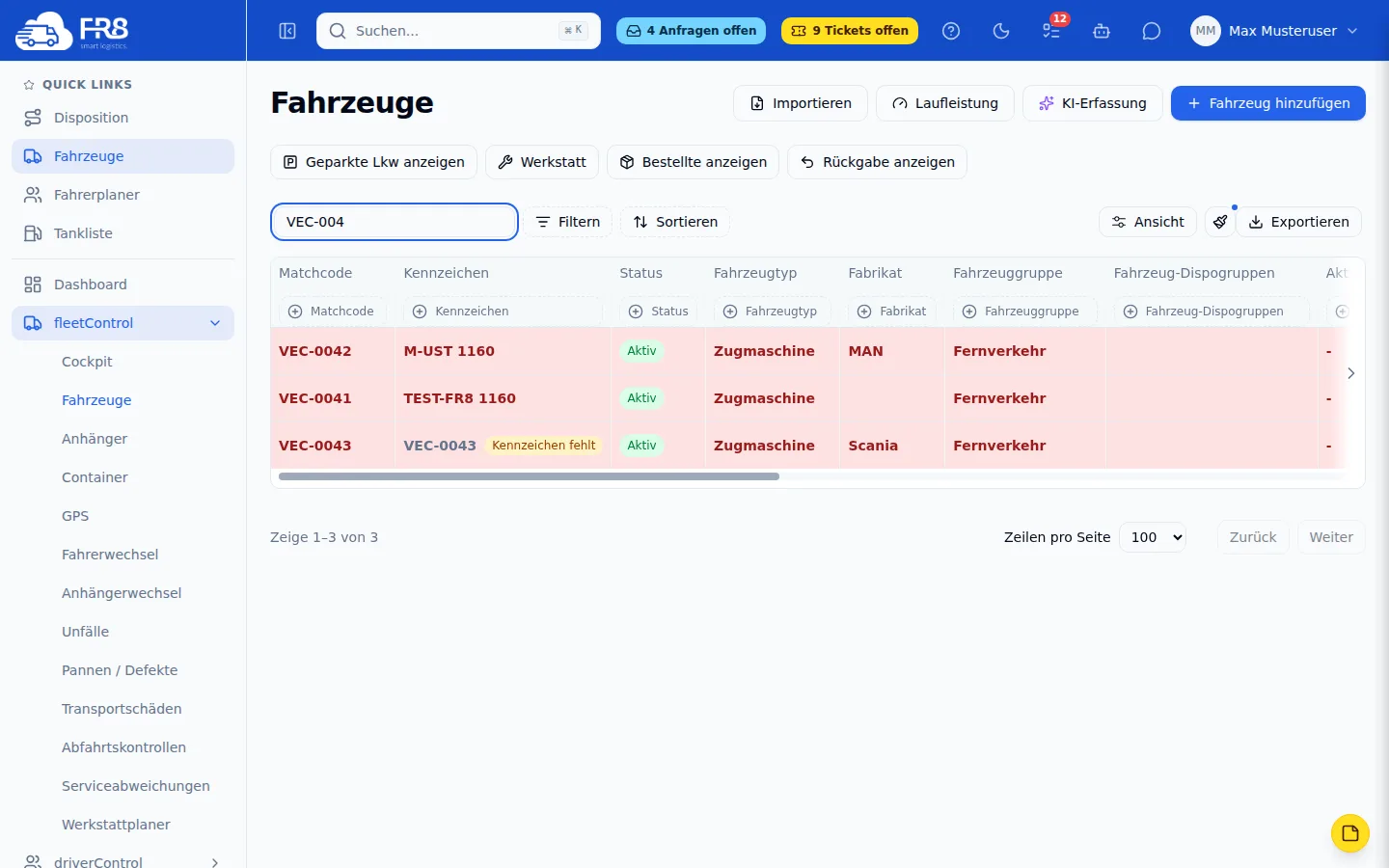Open the Sortieren options

click(x=675, y=222)
